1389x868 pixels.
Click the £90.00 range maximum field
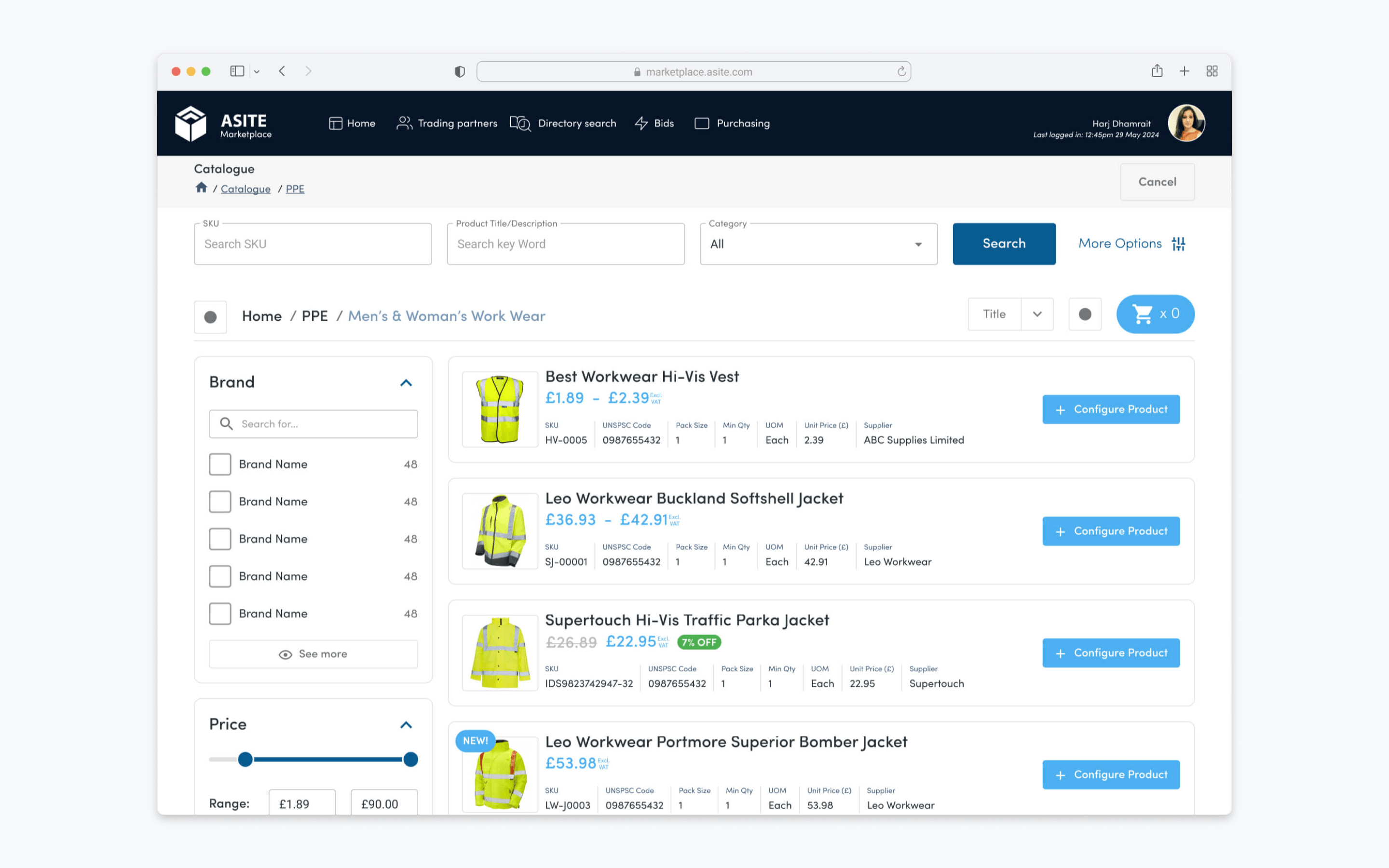pyautogui.click(x=384, y=803)
